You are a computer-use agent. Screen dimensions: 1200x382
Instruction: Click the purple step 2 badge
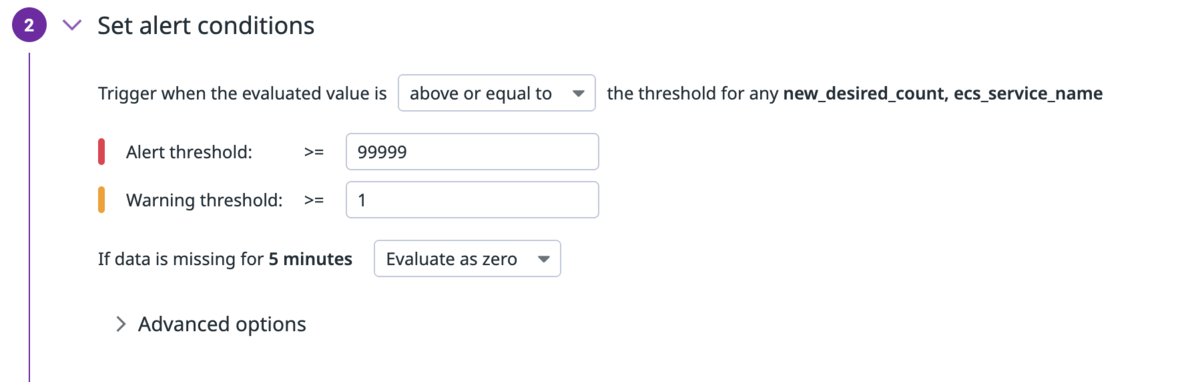coord(29,26)
